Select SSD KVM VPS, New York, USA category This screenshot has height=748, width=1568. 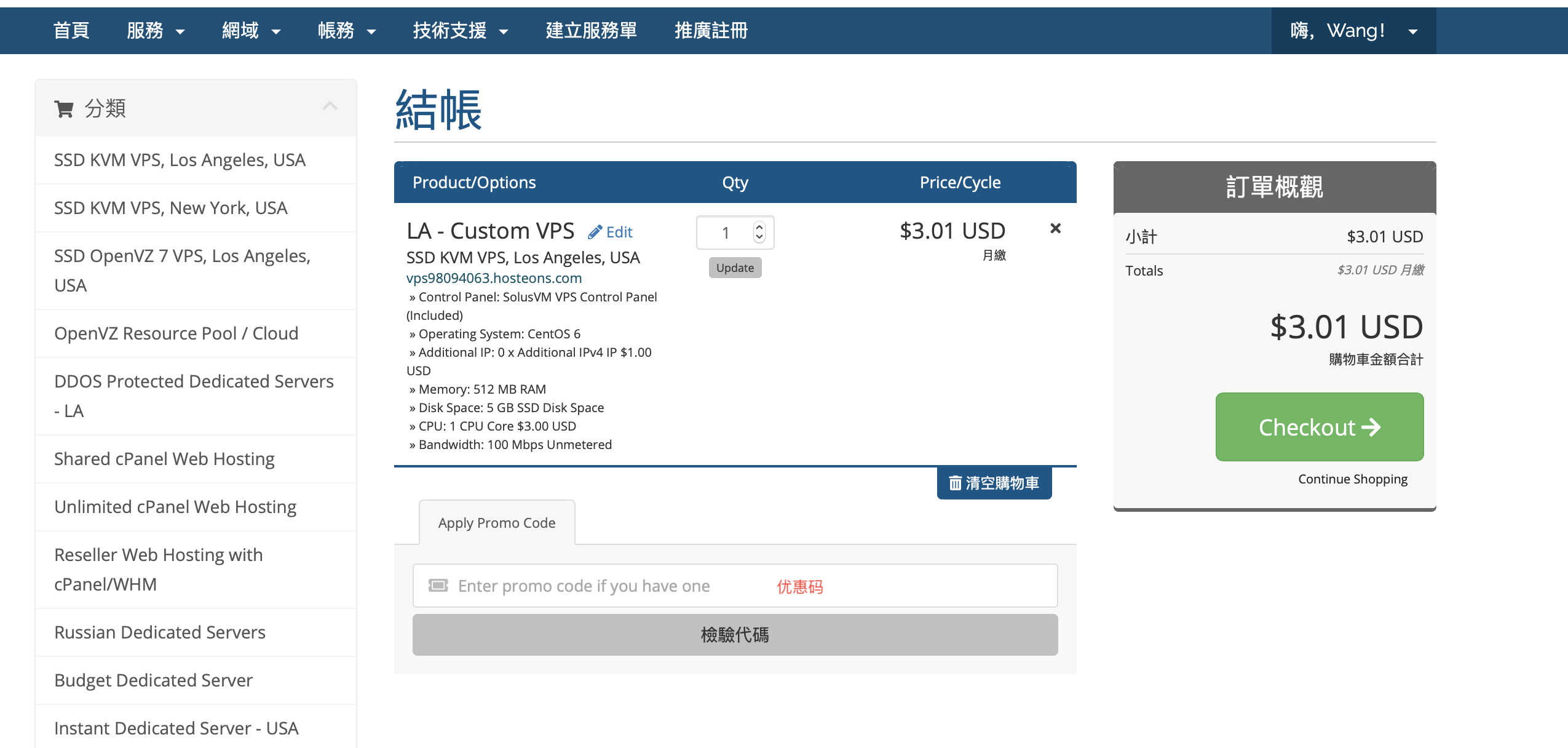click(171, 207)
